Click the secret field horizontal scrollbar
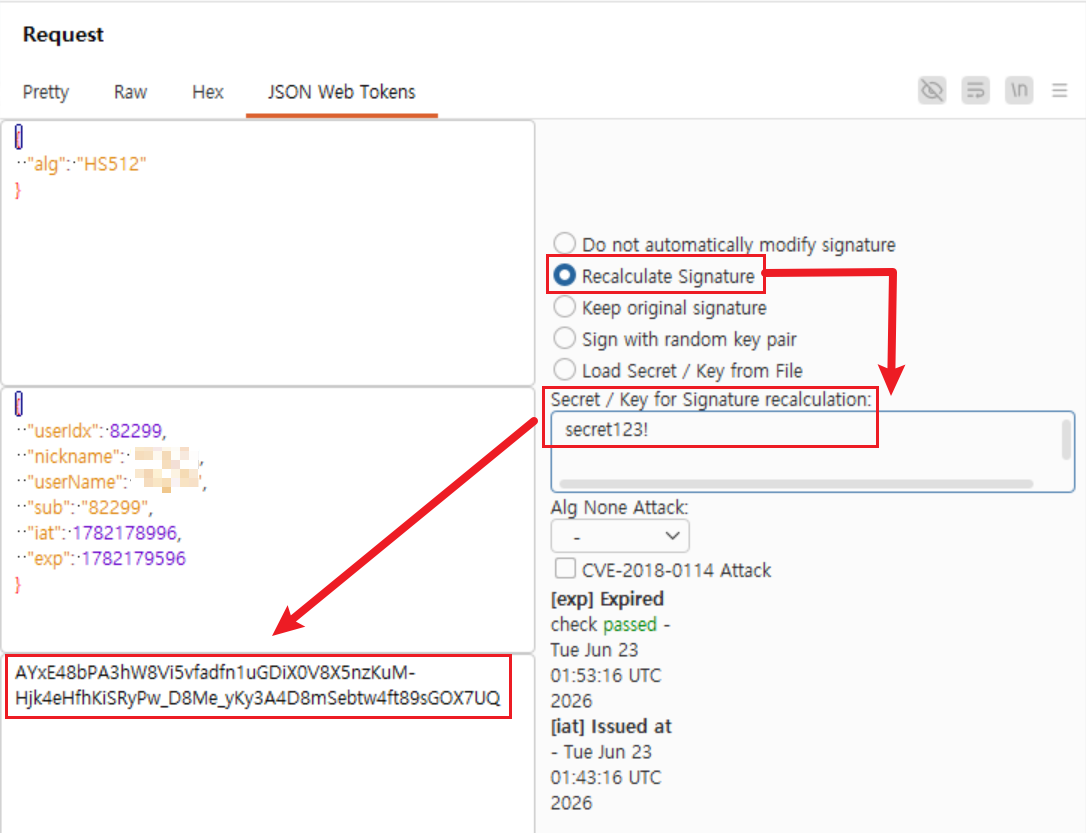The width and height of the screenshot is (1086, 833). pyautogui.click(x=796, y=483)
